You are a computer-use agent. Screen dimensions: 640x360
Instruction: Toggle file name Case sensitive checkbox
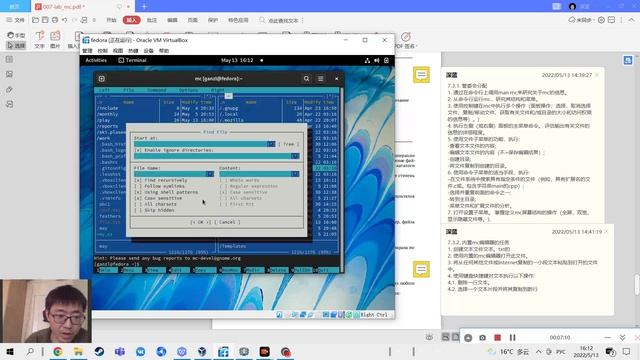click(138, 198)
